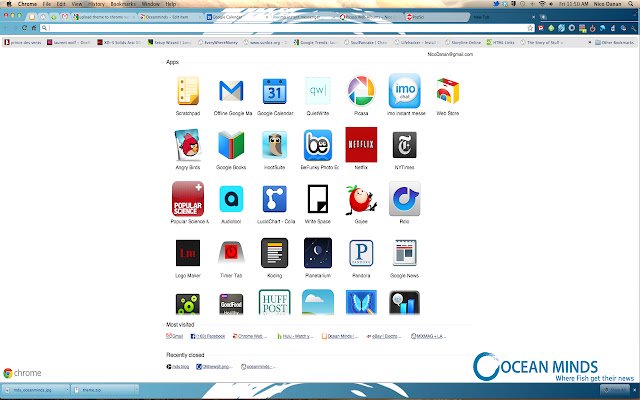Launch the Pandora app
The image size is (640, 400).
coord(361,253)
